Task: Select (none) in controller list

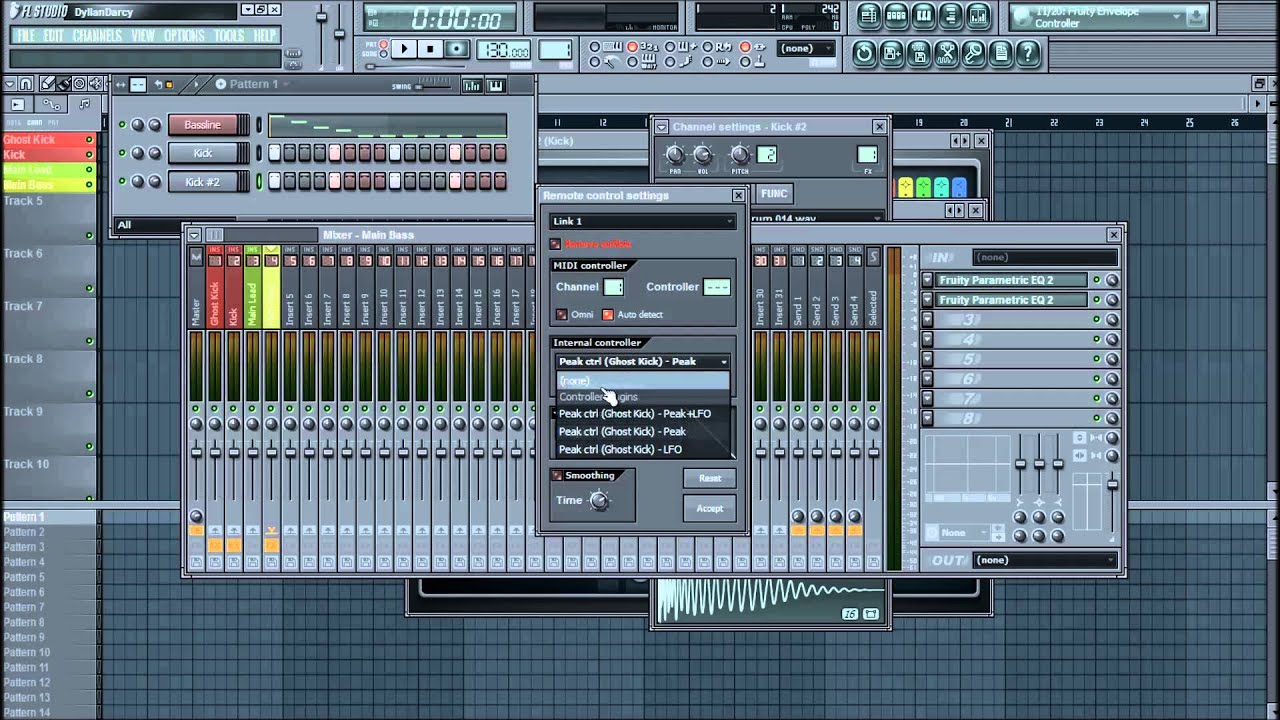Action: (x=643, y=381)
